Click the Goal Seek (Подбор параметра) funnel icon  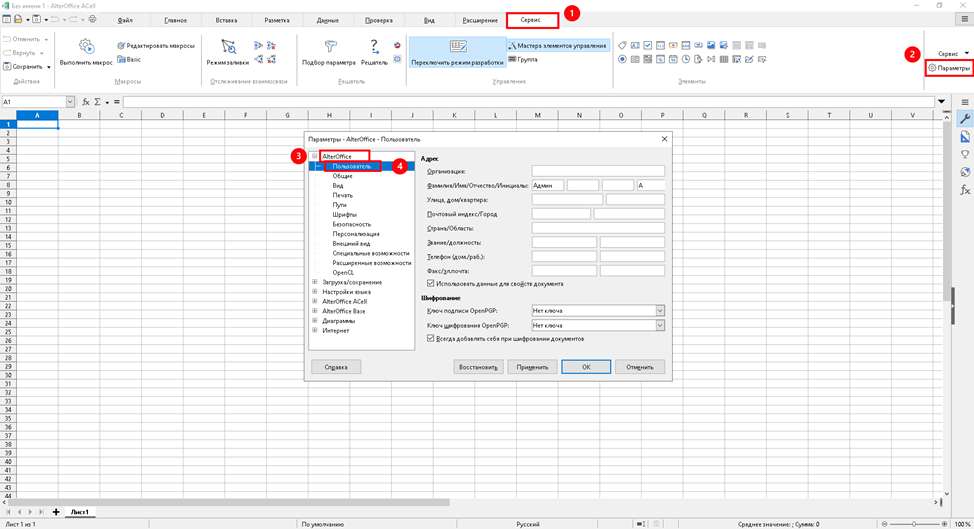328,46
